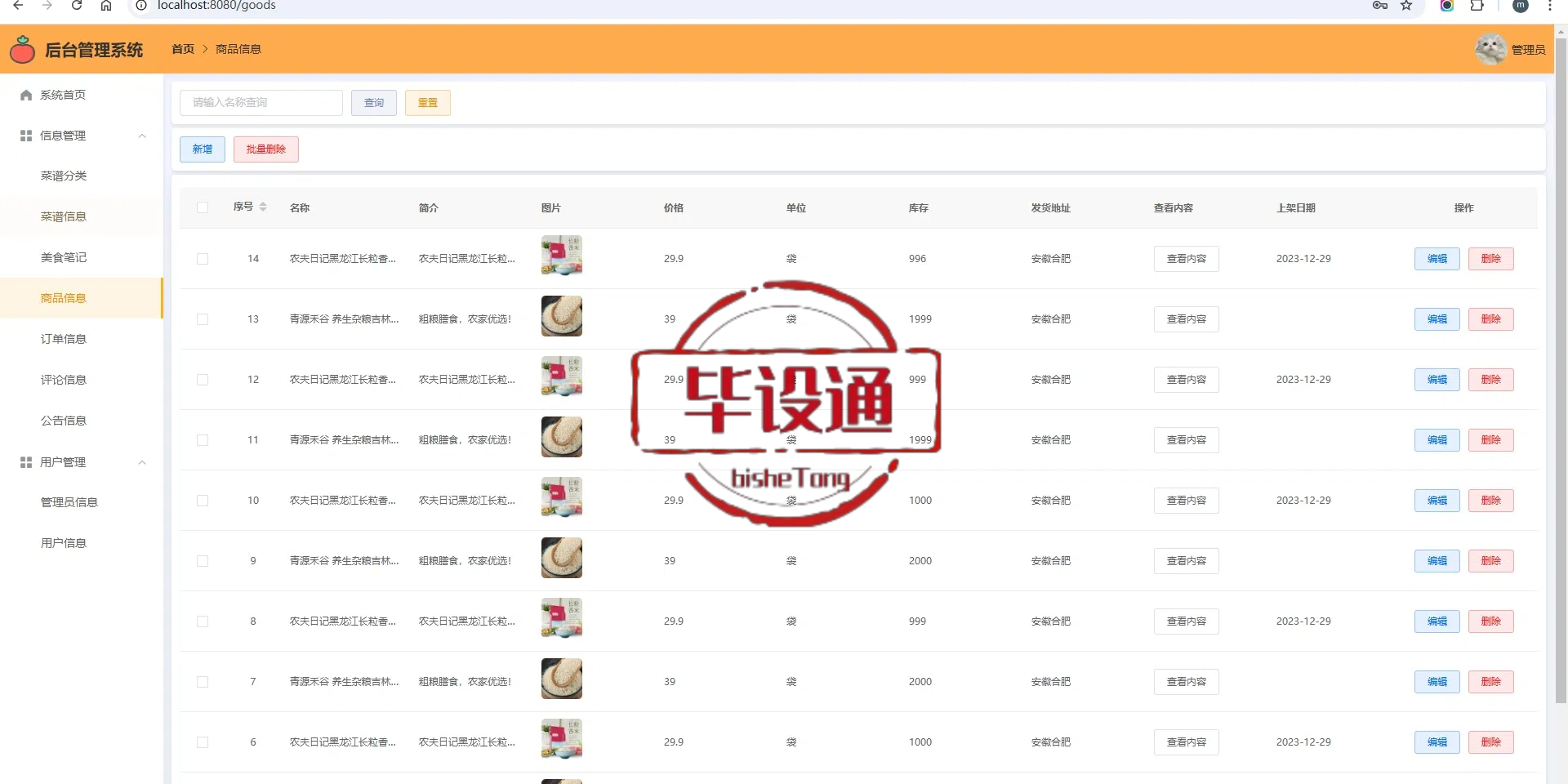Open 订单信息 in the sidebar

[64, 339]
